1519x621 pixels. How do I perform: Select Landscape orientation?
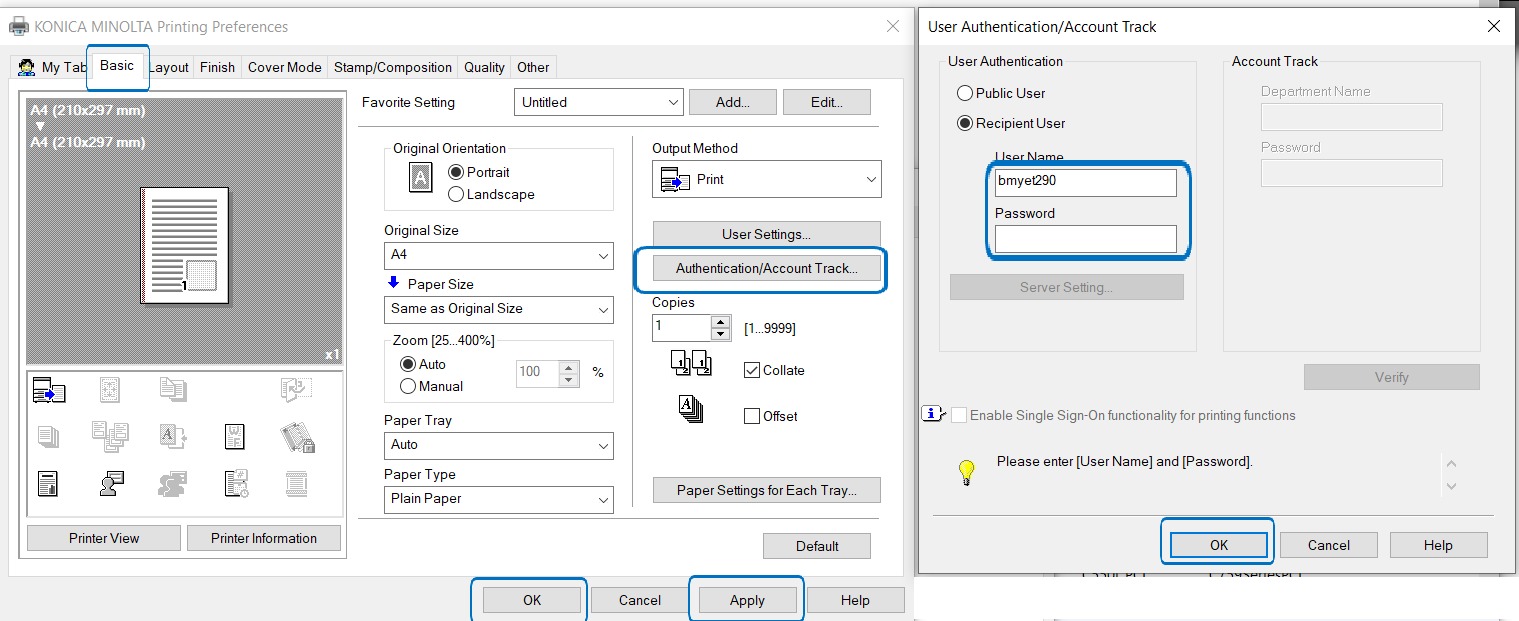(x=459, y=195)
